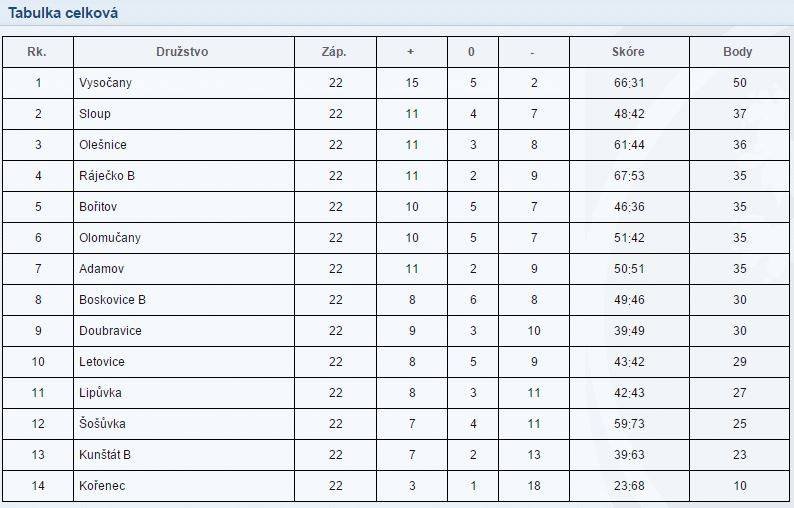
Task: Click the Boskovice B team name
Action: pyautogui.click(x=112, y=300)
